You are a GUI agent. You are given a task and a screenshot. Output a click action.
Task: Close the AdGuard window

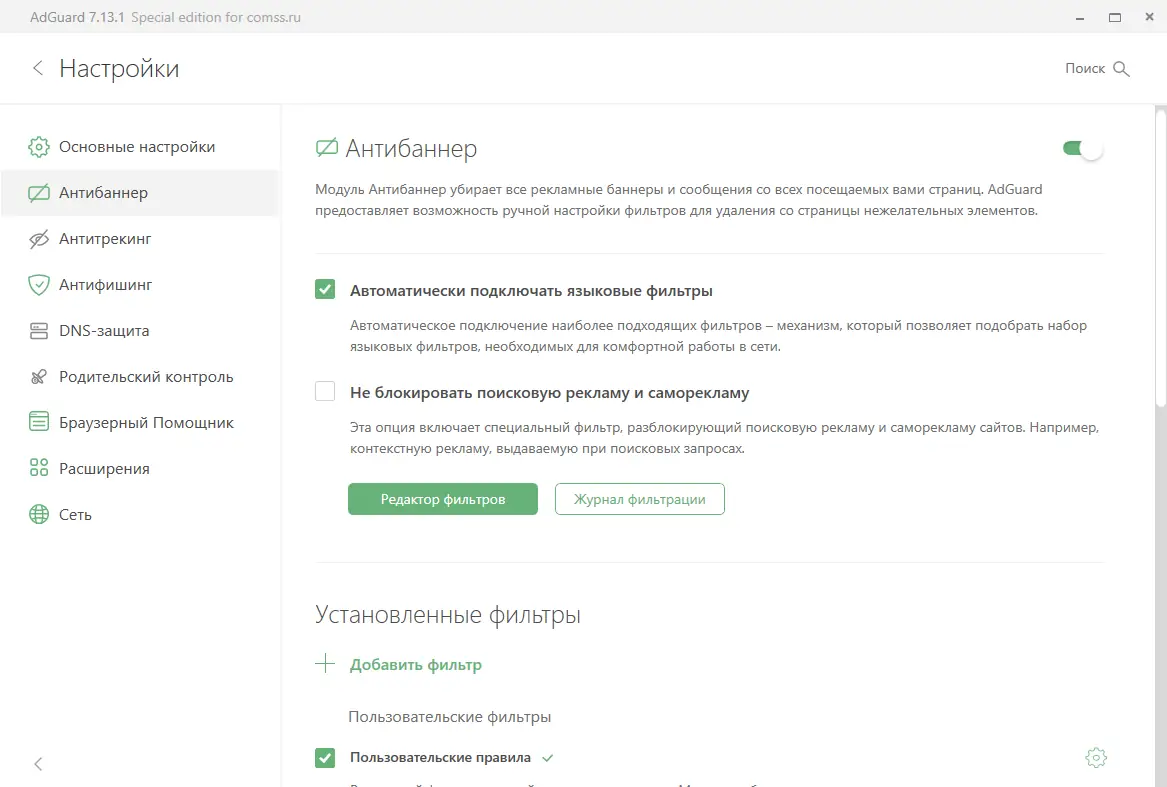point(1149,17)
